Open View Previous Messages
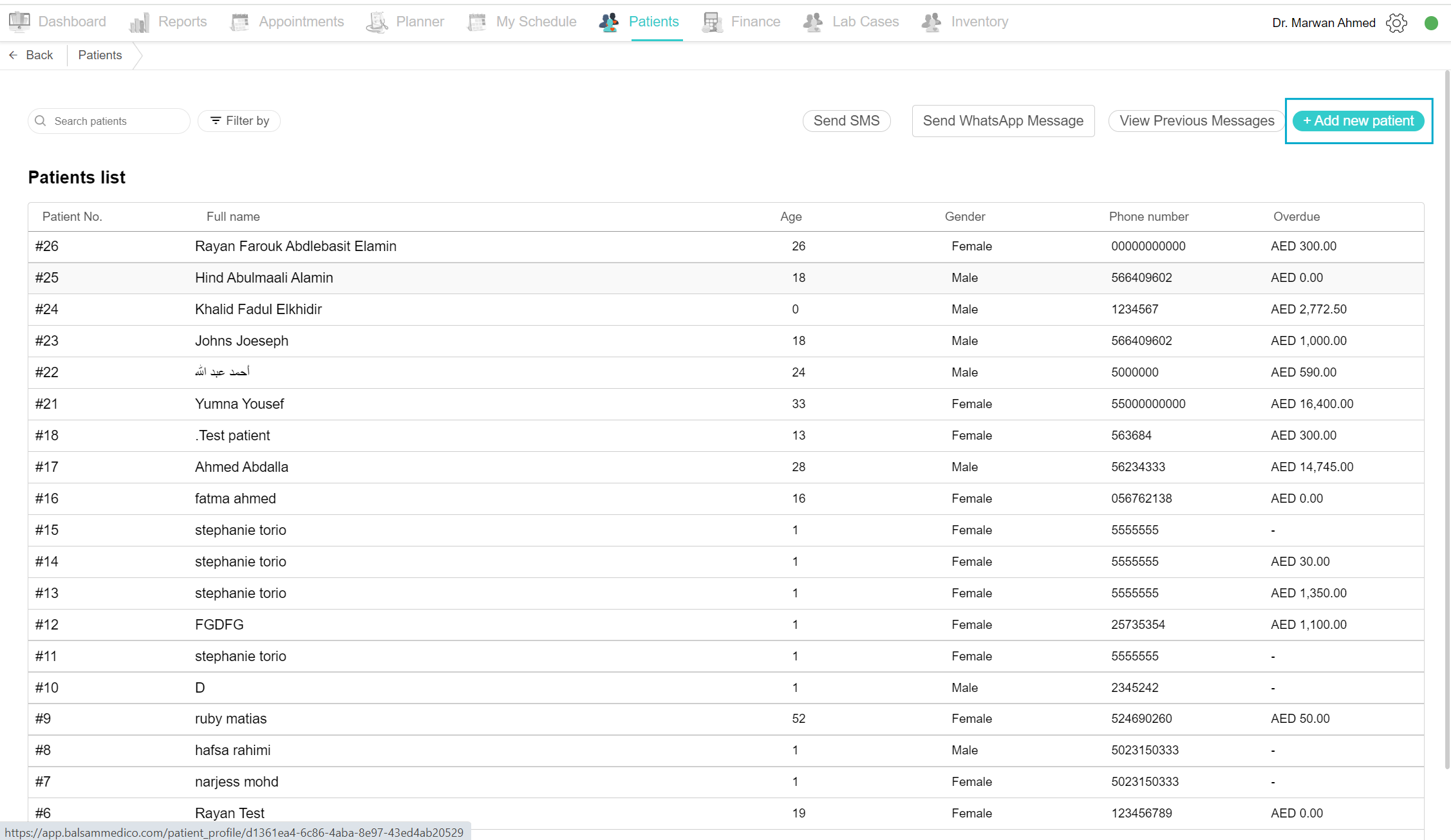This screenshot has height=840, width=1451. tap(1197, 121)
